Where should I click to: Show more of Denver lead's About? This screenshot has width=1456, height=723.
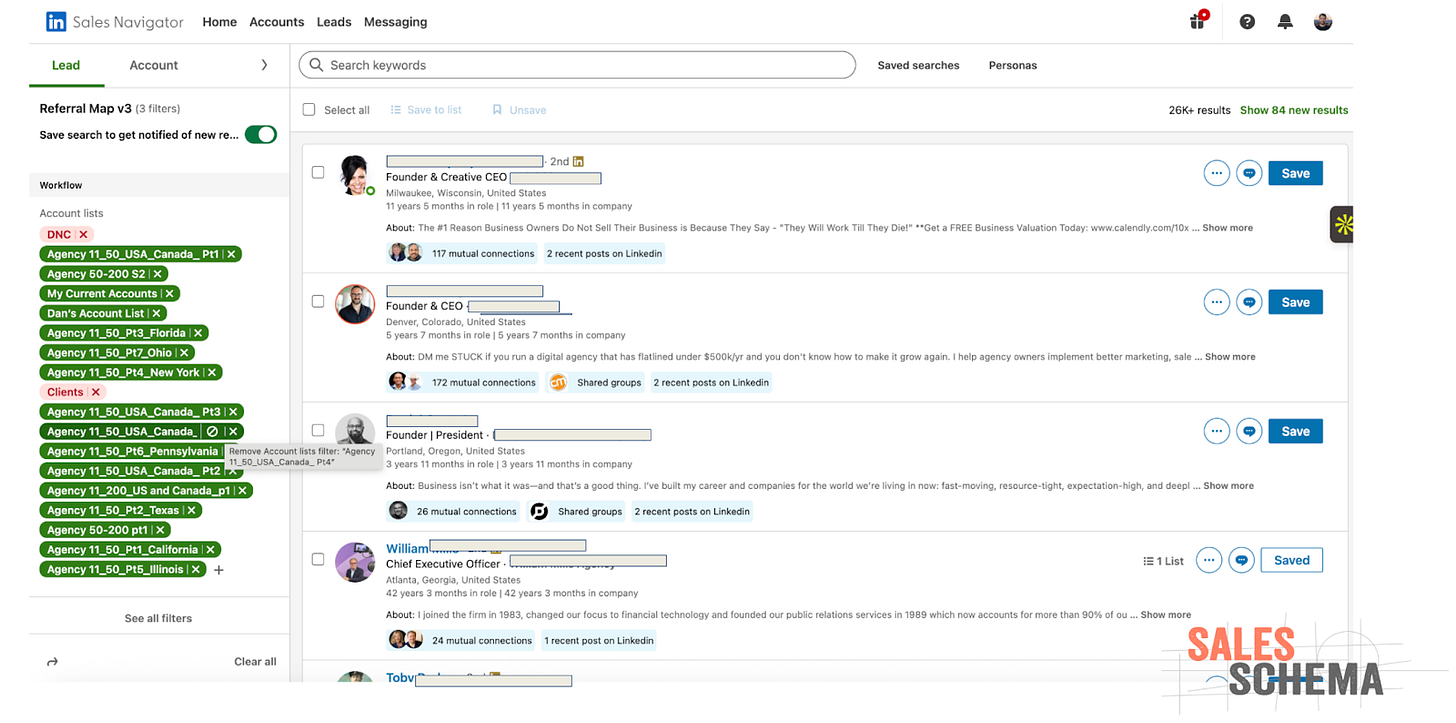pos(1230,357)
